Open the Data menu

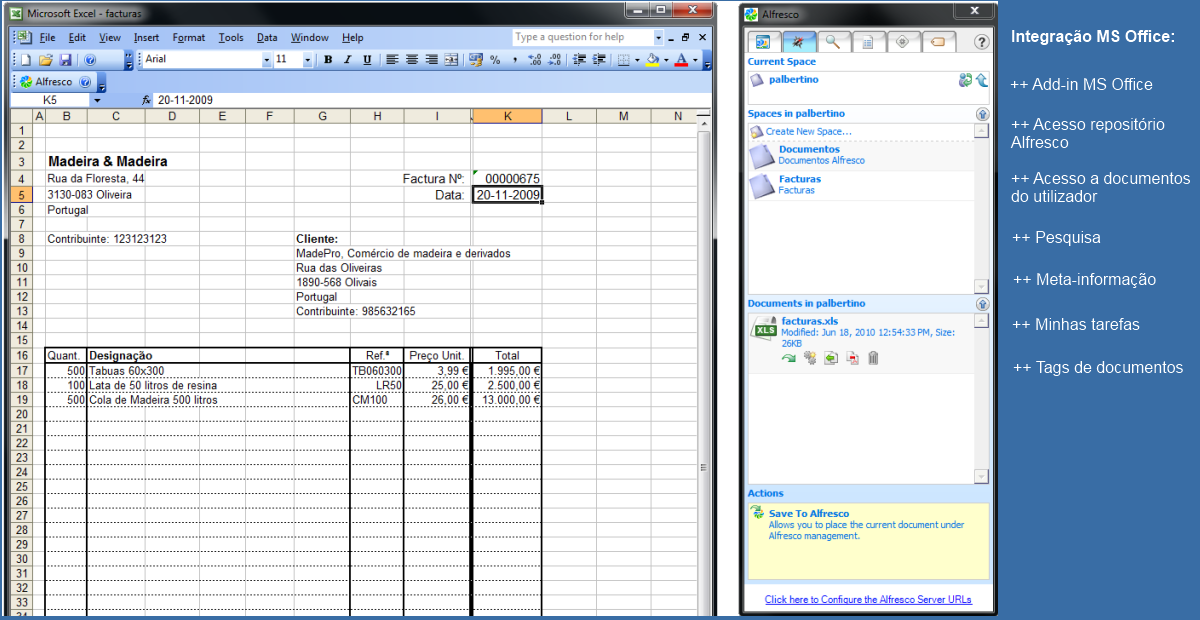[267, 38]
